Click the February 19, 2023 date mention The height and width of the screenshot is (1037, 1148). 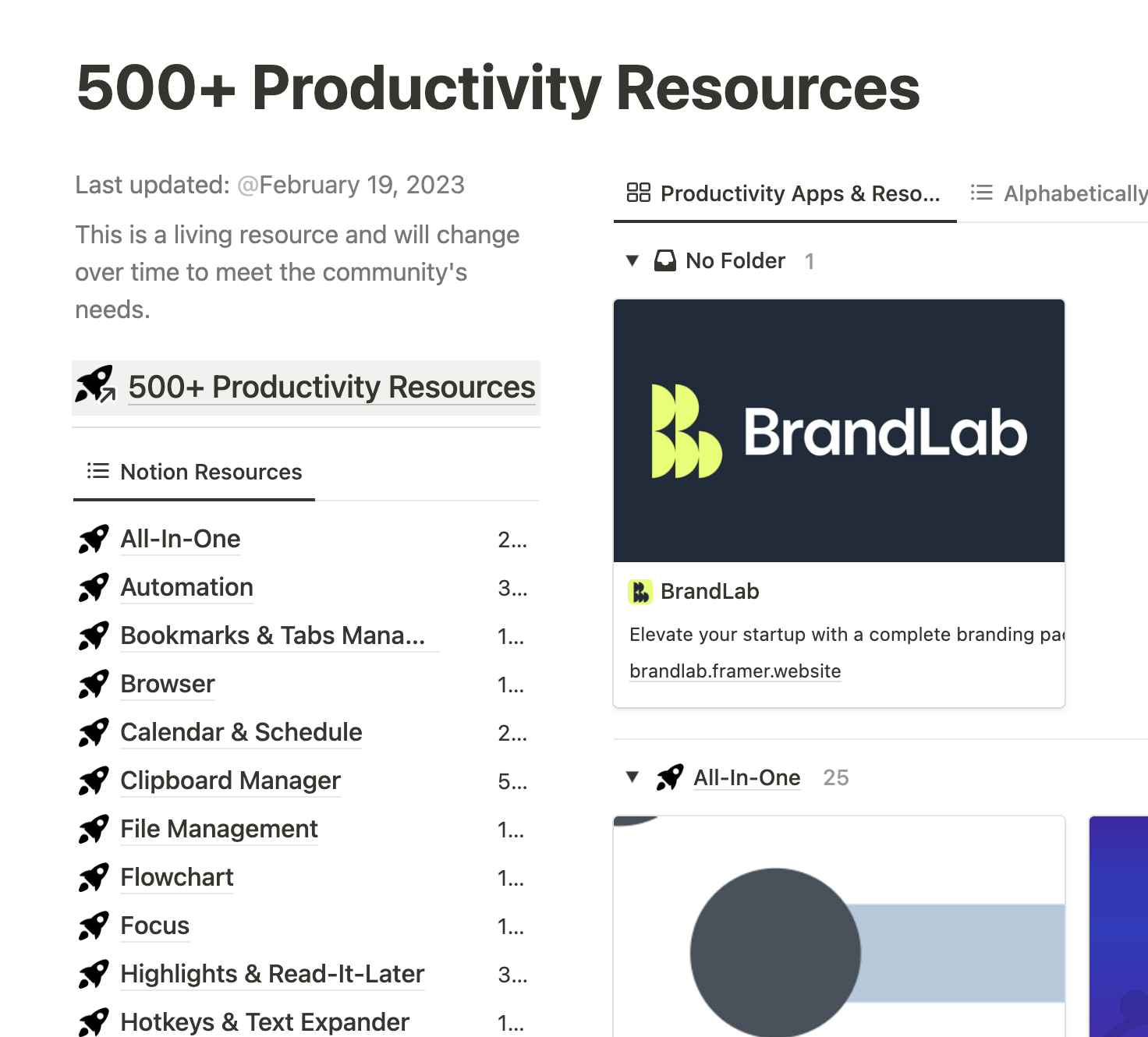coord(351,186)
